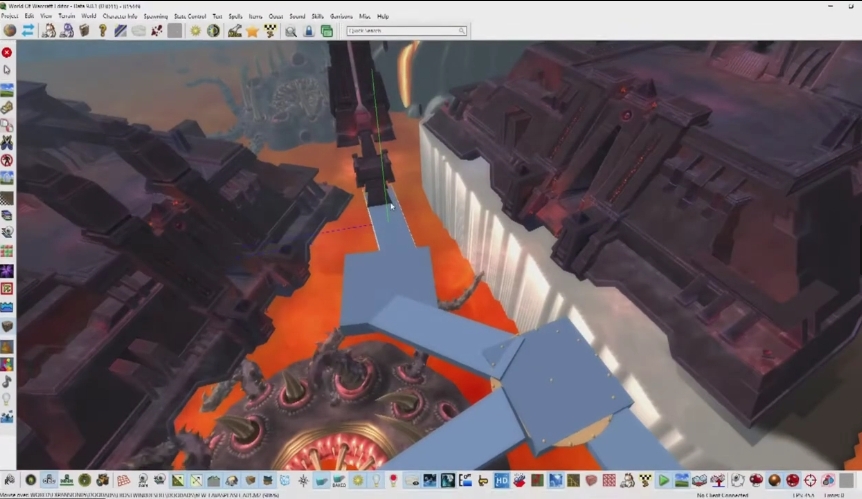The height and width of the screenshot is (499, 862).
Task: Click the red sphere icon in bottom toolbar
Action: [792, 481]
